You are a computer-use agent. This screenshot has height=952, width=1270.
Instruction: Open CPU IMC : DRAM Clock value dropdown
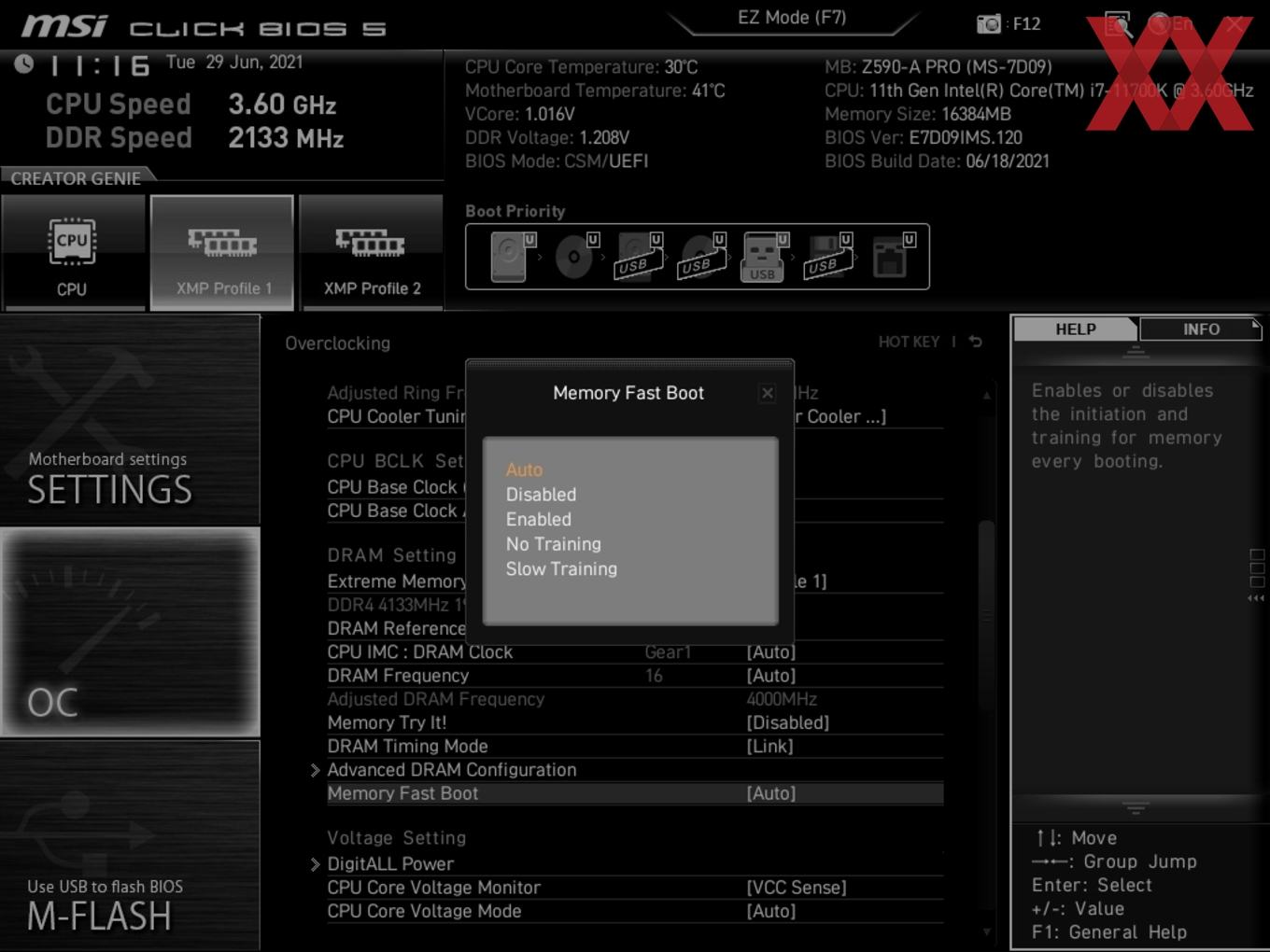770,651
